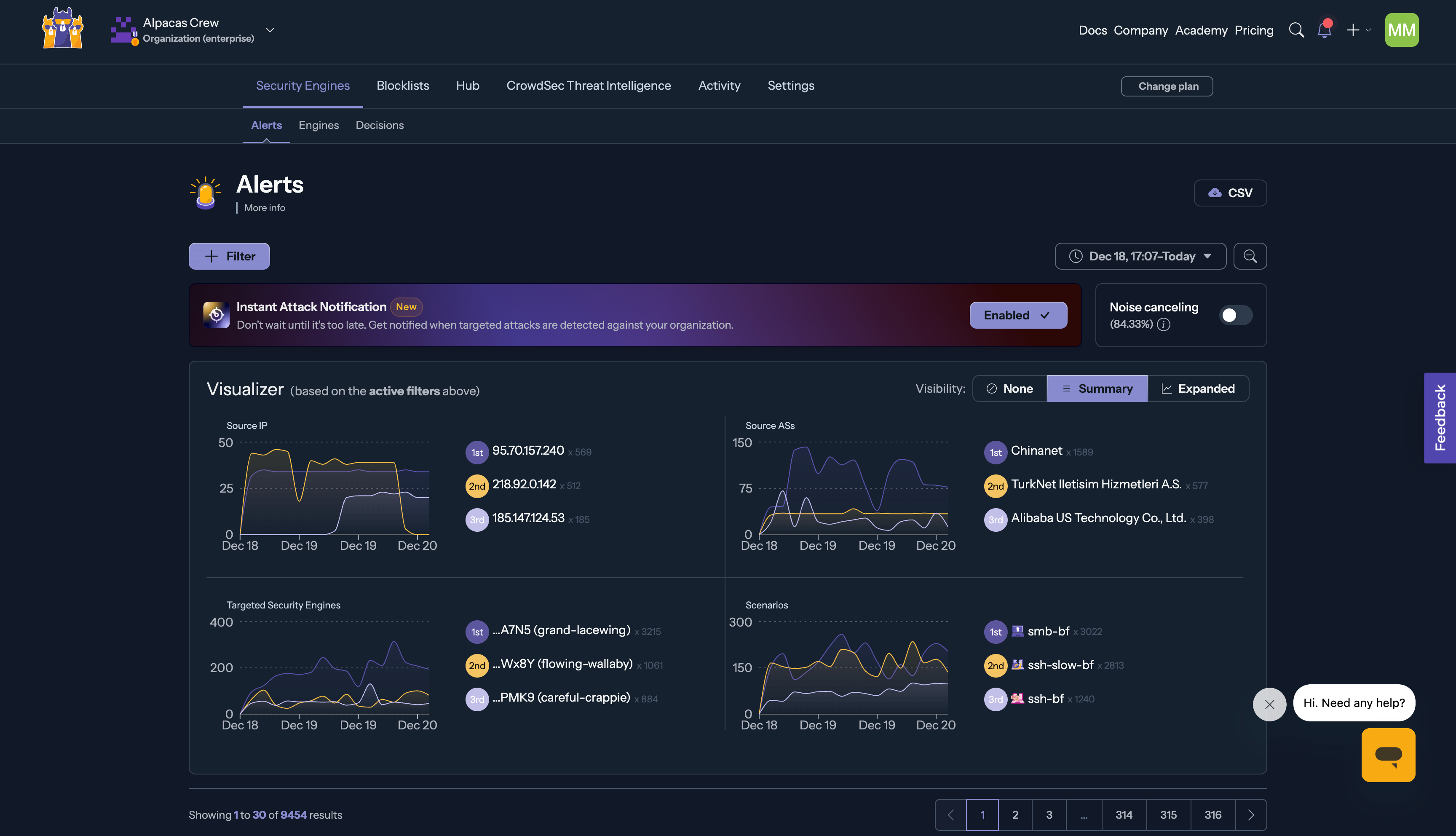
Task: Click the Change plan button
Action: point(1167,86)
